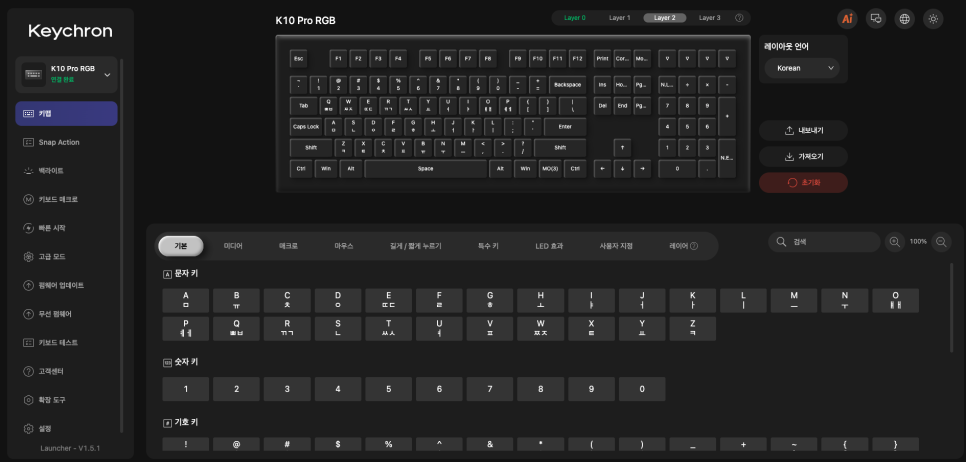
Task: Select the Tab key on keyboard preview
Action: tap(304, 105)
